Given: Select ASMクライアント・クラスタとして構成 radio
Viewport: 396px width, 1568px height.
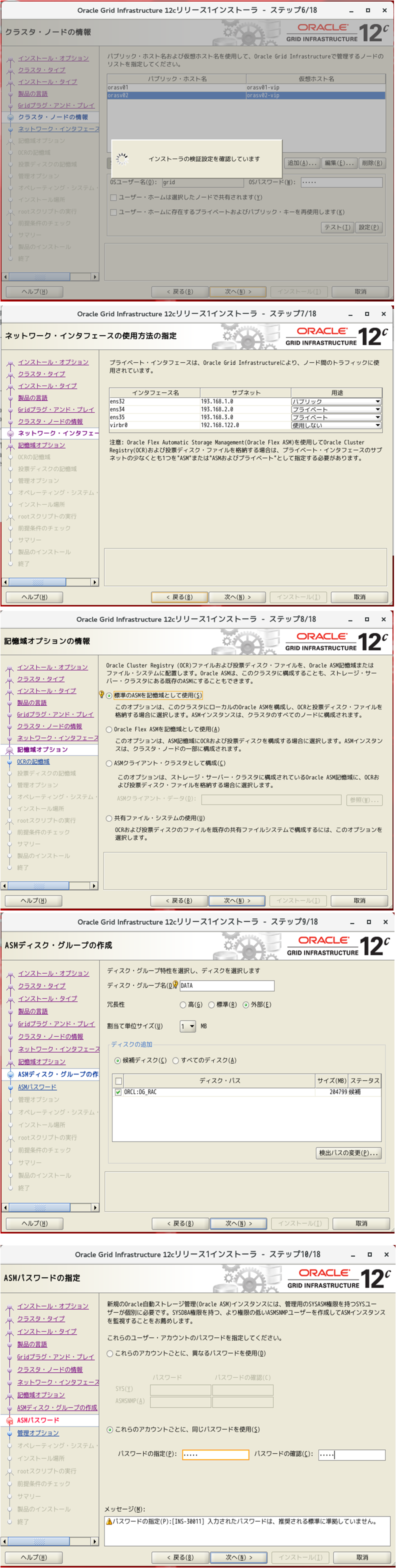Looking at the screenshot, I should [109, 763].
